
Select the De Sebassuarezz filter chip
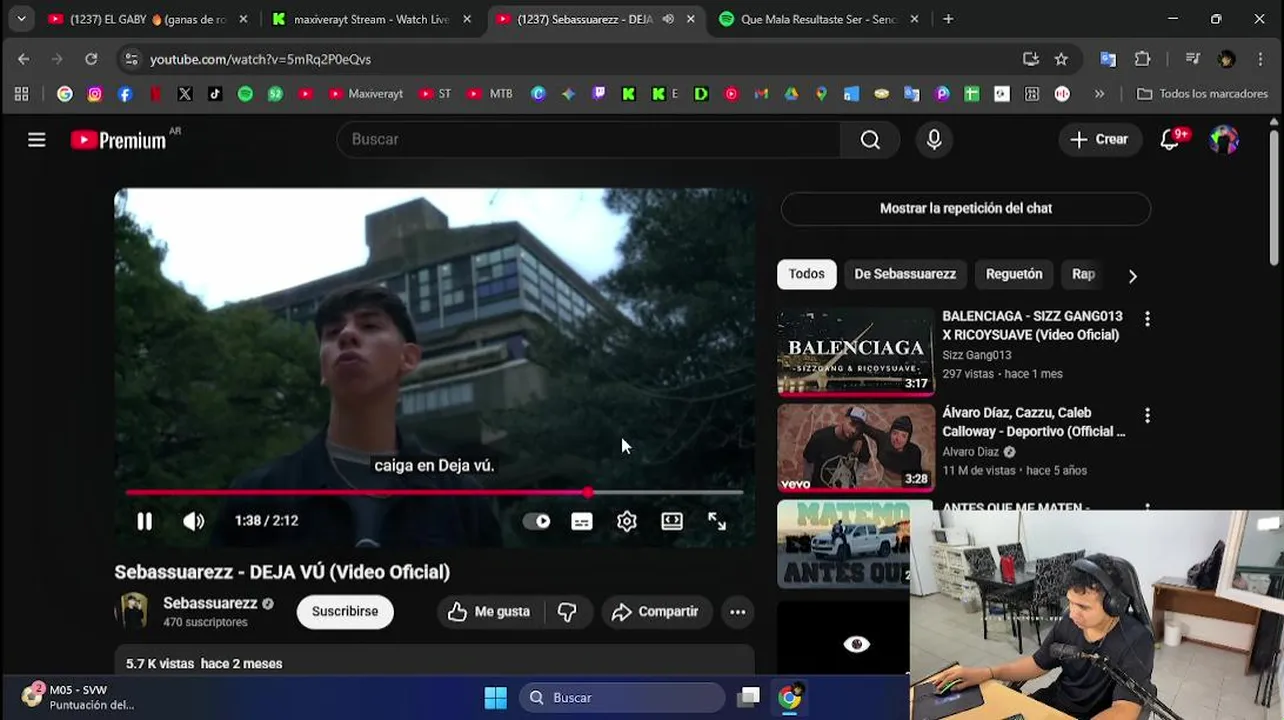click(x=905, y=274)
